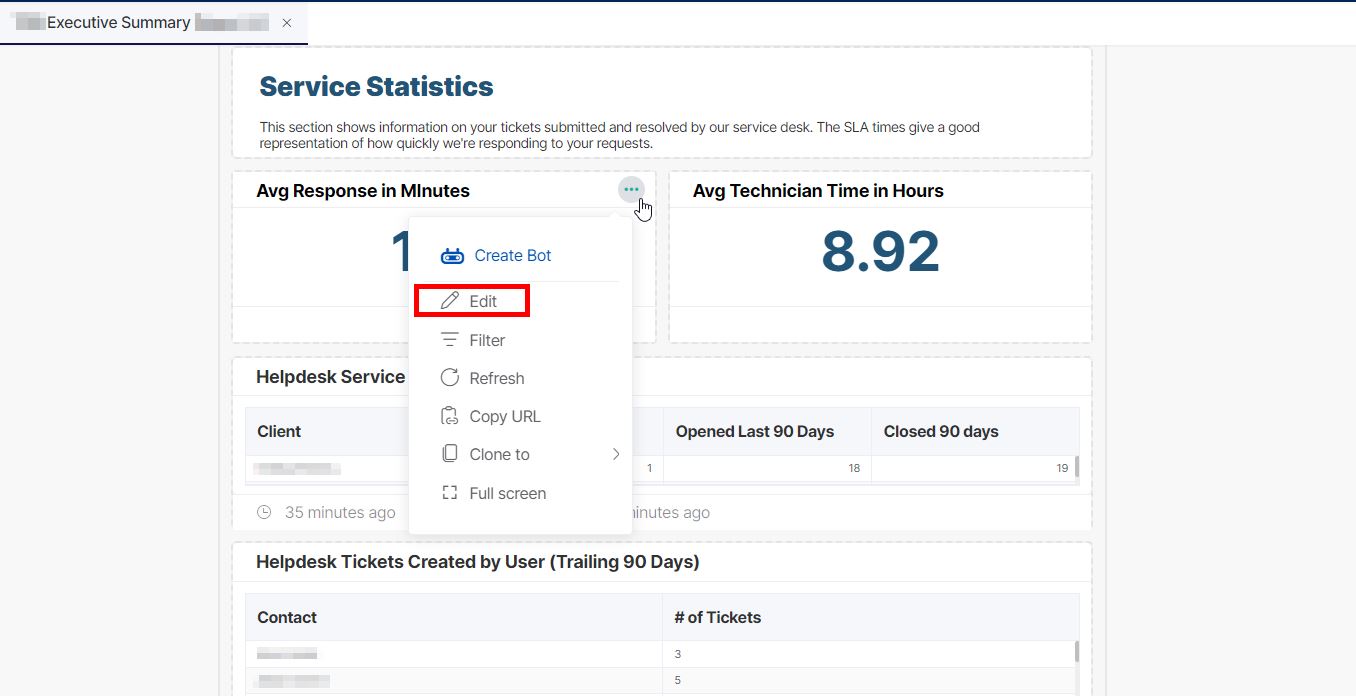The width and height of the screenshot is (1356, 696).
Task: Click the Clone to pages icon
Action: pos(450,454)
